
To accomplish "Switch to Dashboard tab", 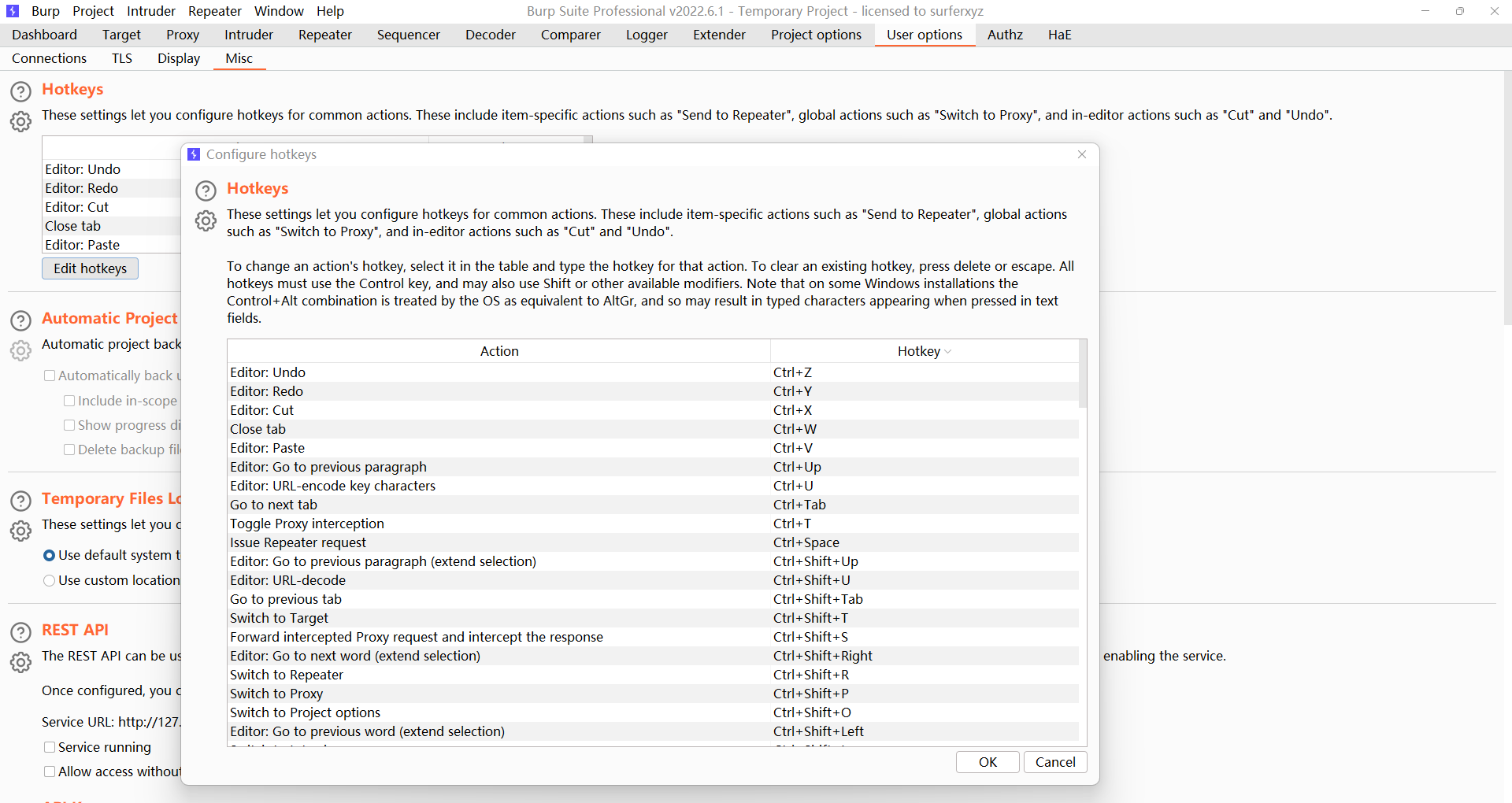I will [45, 35].
